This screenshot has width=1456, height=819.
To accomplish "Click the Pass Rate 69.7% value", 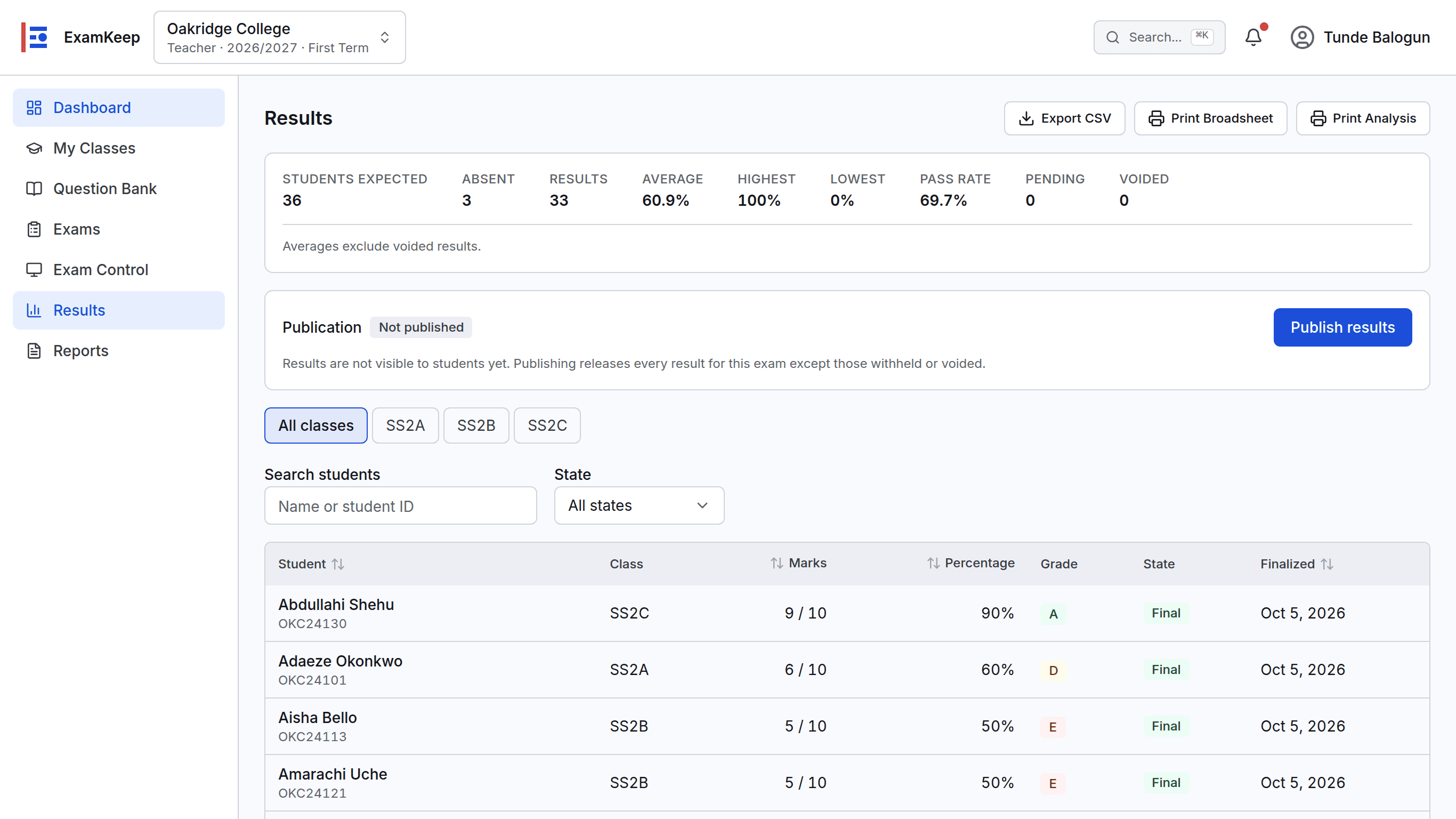I will coord(943,200).
